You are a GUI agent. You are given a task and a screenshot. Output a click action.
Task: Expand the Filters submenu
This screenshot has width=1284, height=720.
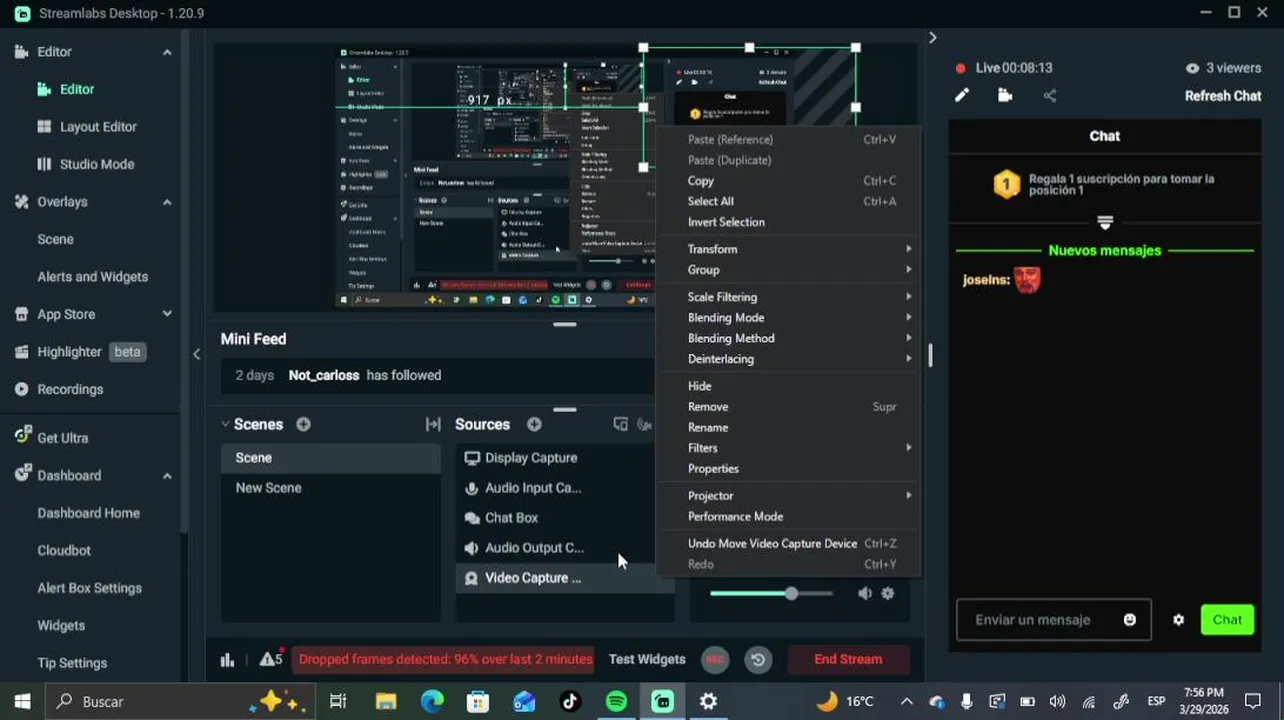click(x=790, y=448)
